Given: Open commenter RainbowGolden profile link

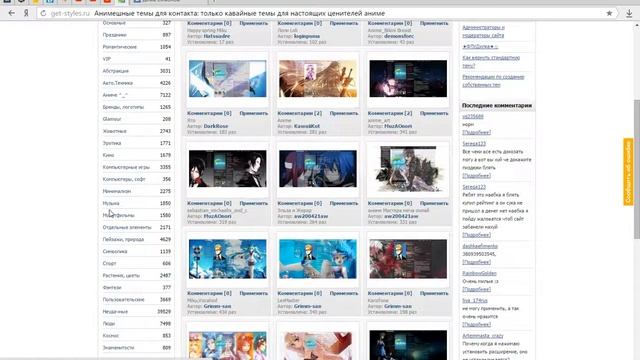Looking at the screenshot, I should 479,273.
